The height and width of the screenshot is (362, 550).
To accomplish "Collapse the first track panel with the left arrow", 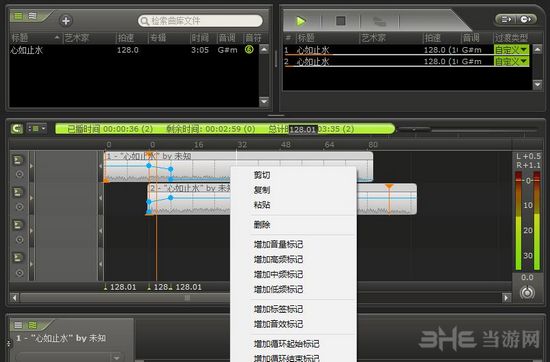I will [x=100, y=166].
